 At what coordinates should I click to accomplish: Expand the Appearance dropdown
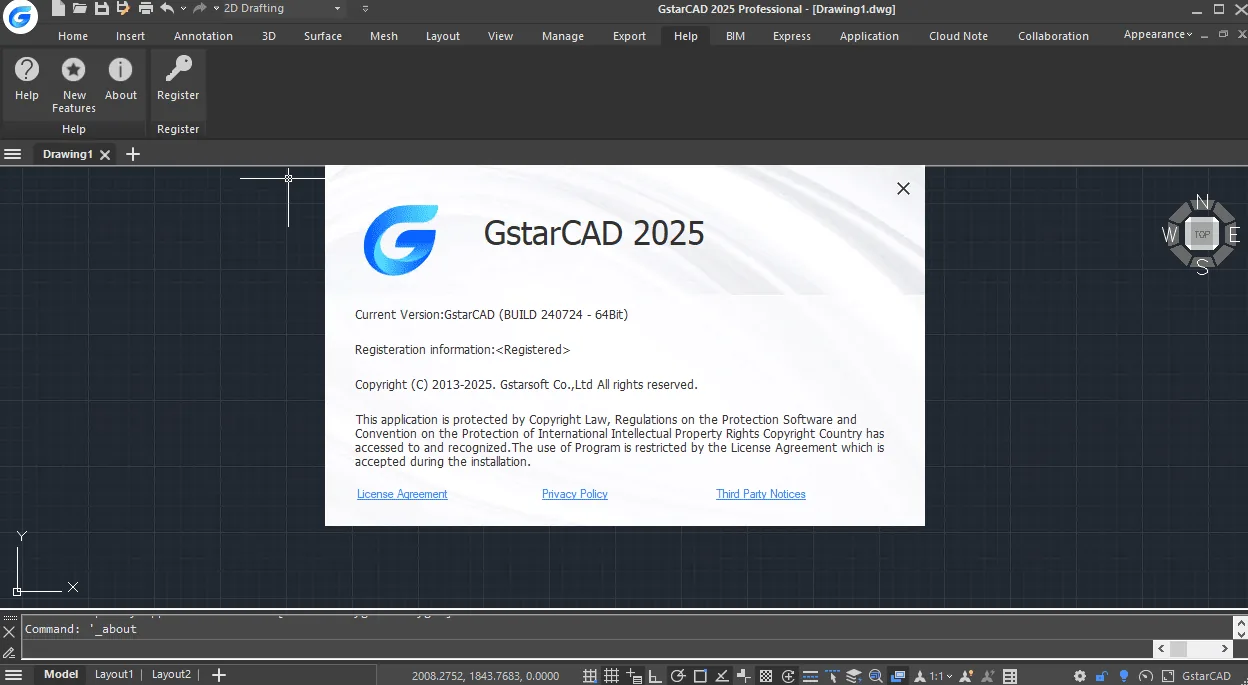coord(1158,34)
